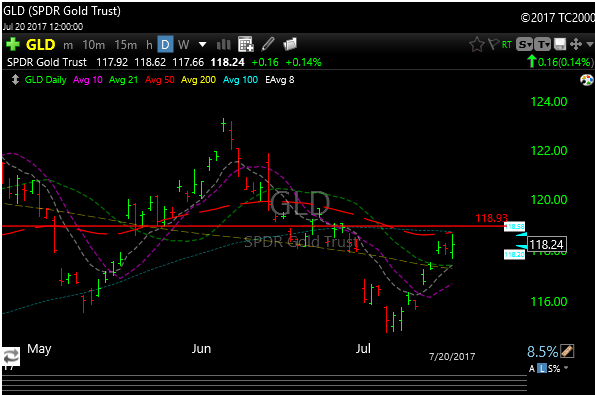The width and height of the screenshot is (595, 395).
Task: Switch to the 'm' one-minute time frame
Action: [x=68, y=45]
